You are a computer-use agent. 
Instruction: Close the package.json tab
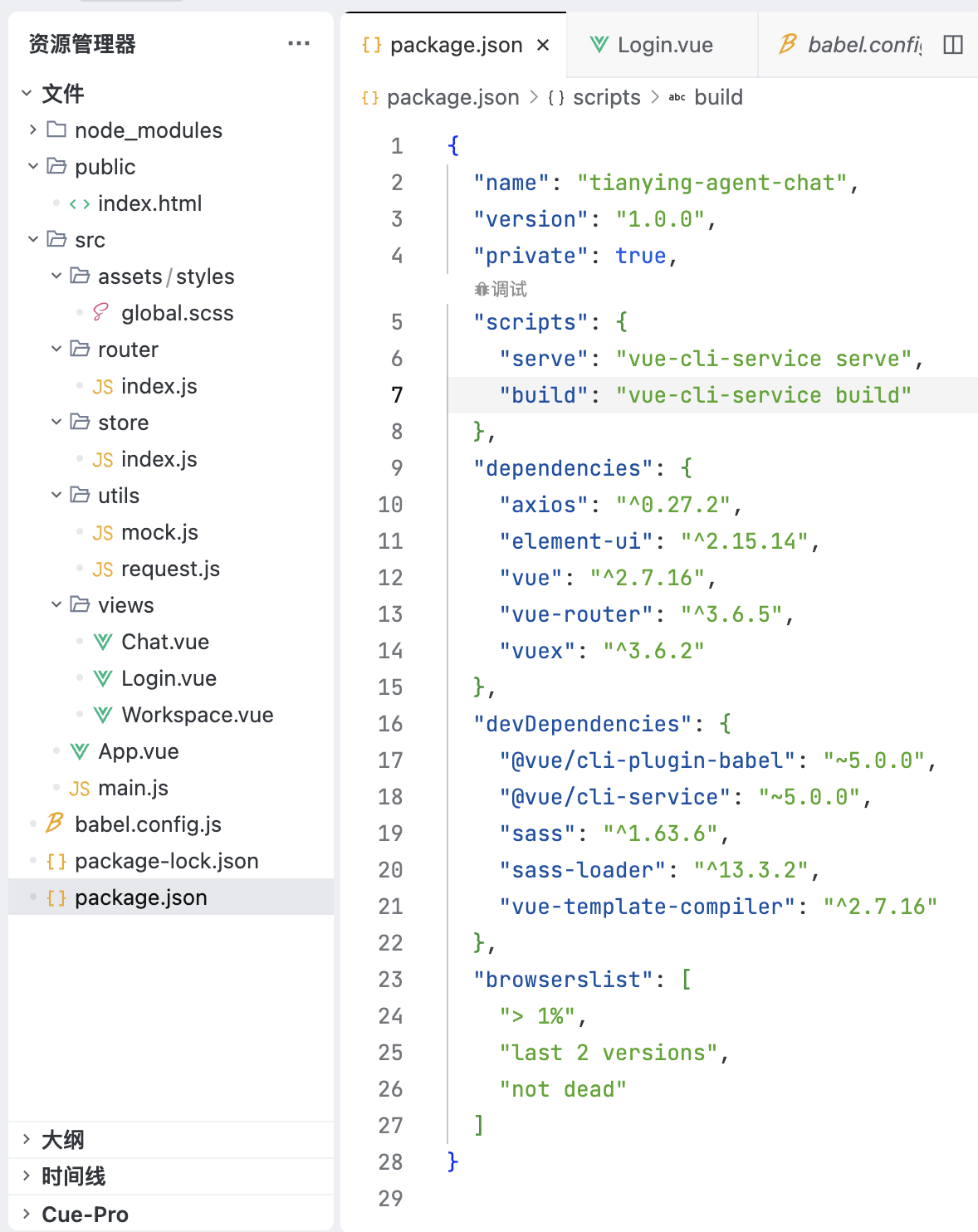tap(543, 45)
